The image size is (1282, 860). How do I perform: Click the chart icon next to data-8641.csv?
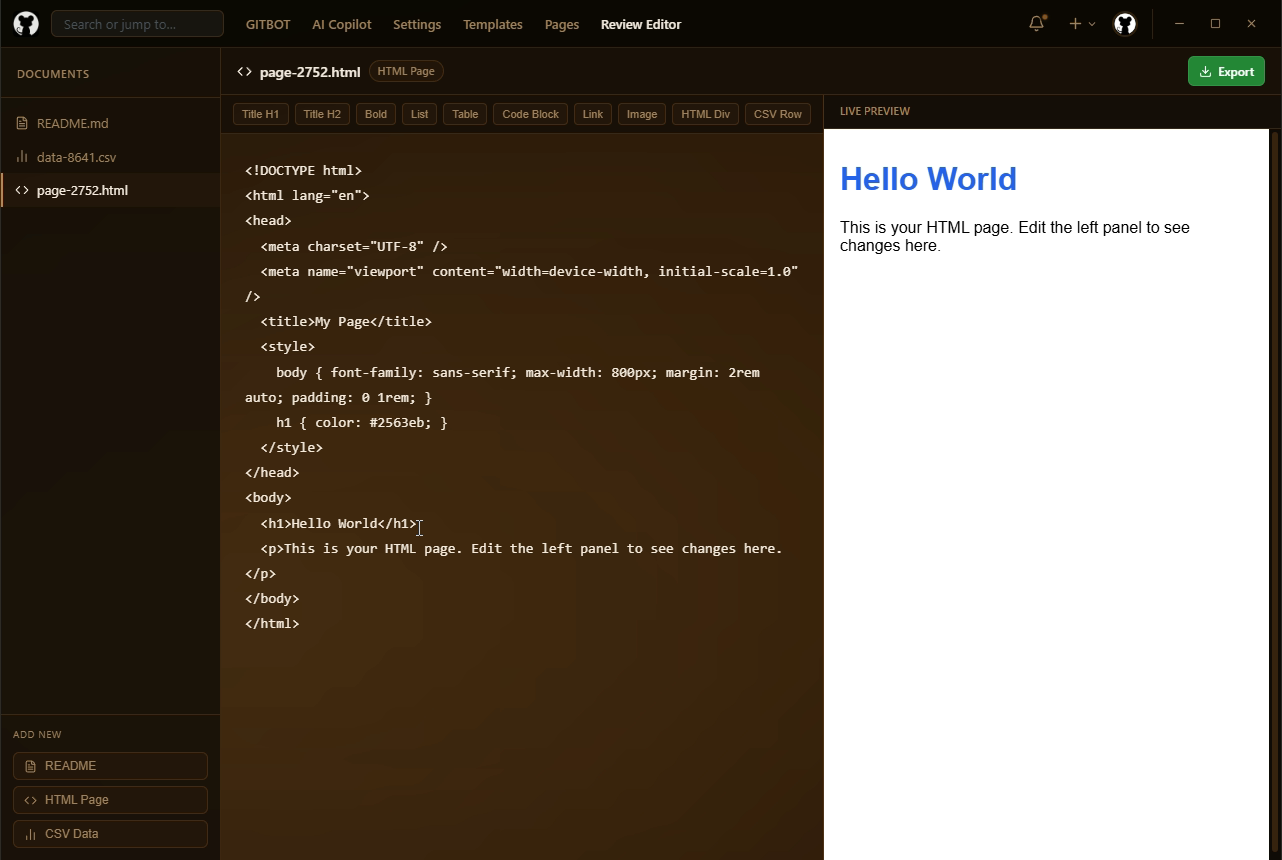[x=22, y=157]
